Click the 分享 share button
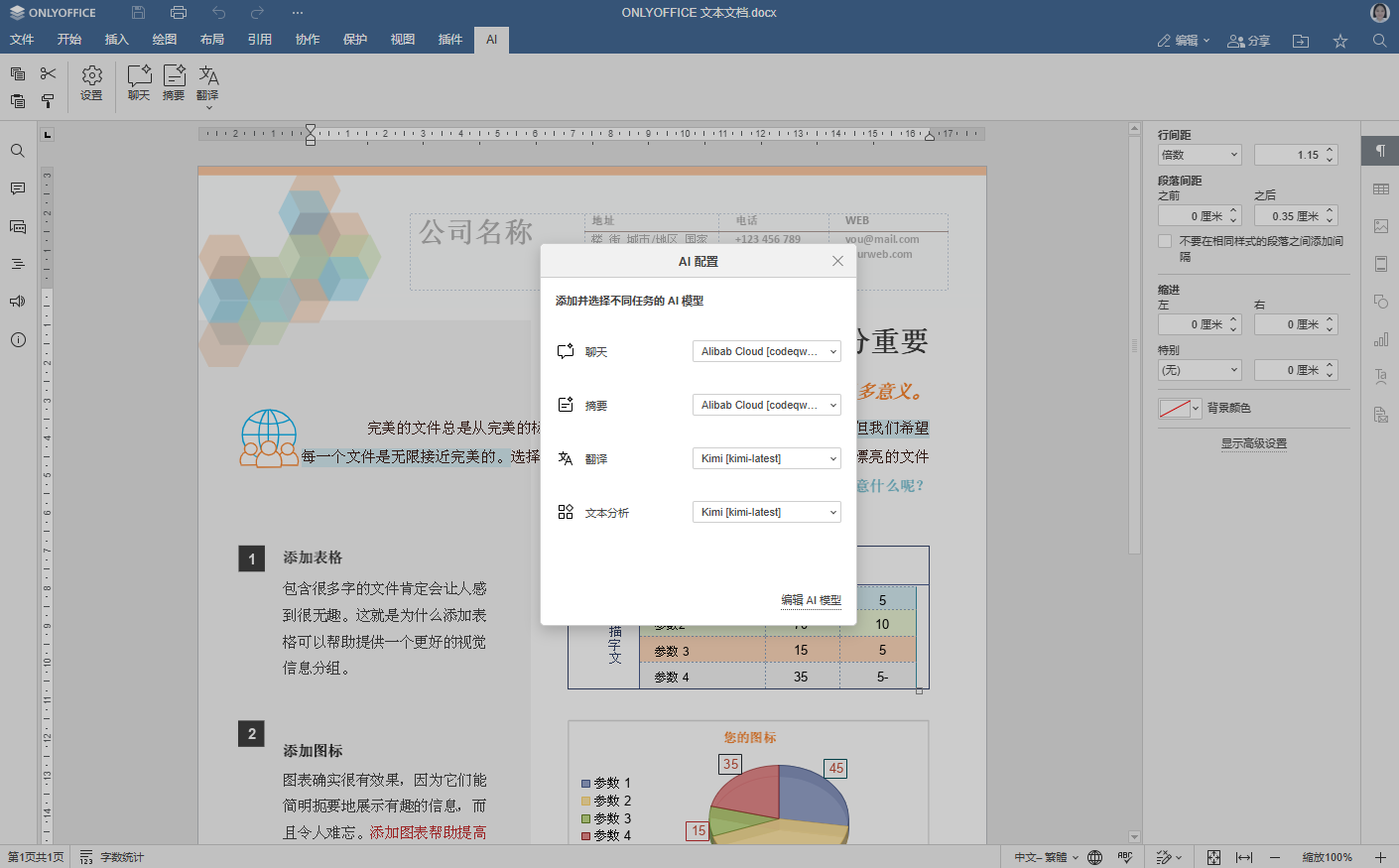The height and width of the screenshot is (868, 1399). pos(1249,41)
